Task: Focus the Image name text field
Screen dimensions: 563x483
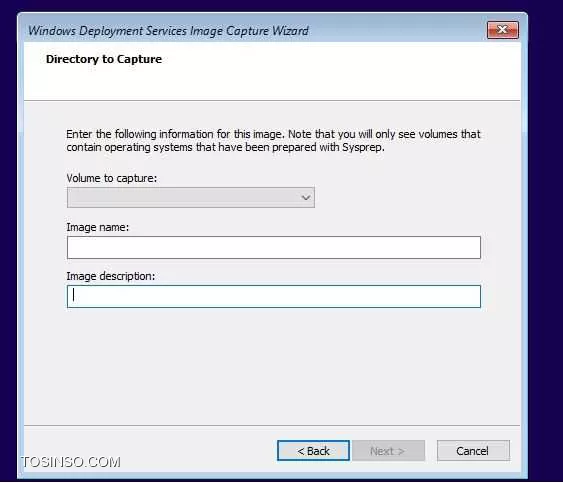Action: (x=274, y=247)
